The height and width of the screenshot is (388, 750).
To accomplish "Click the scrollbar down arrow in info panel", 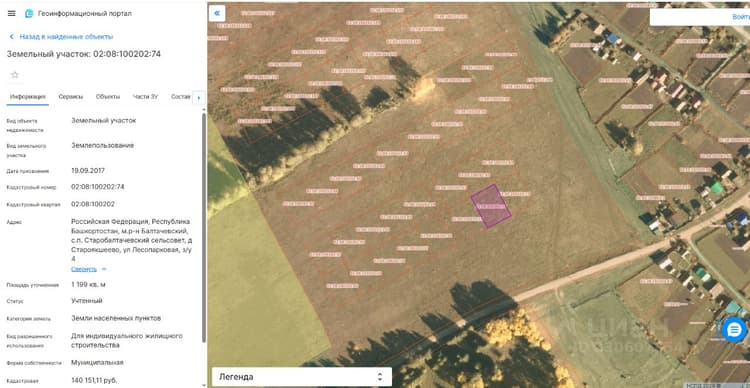I will tap(204, 385).
